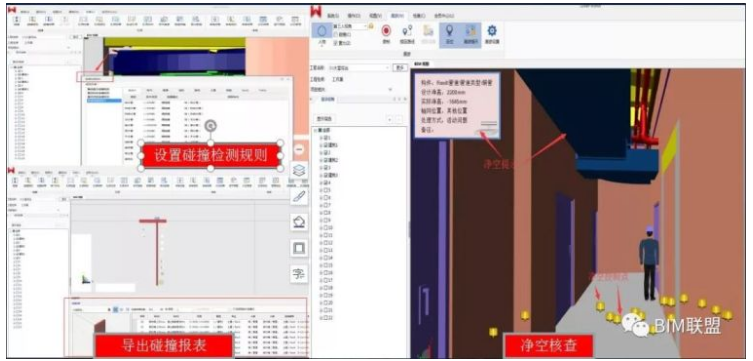Viewport: 753px width, 361px height.
Task: Open the 第三人视角 view-angle dropdown
Action: point(350,26)
